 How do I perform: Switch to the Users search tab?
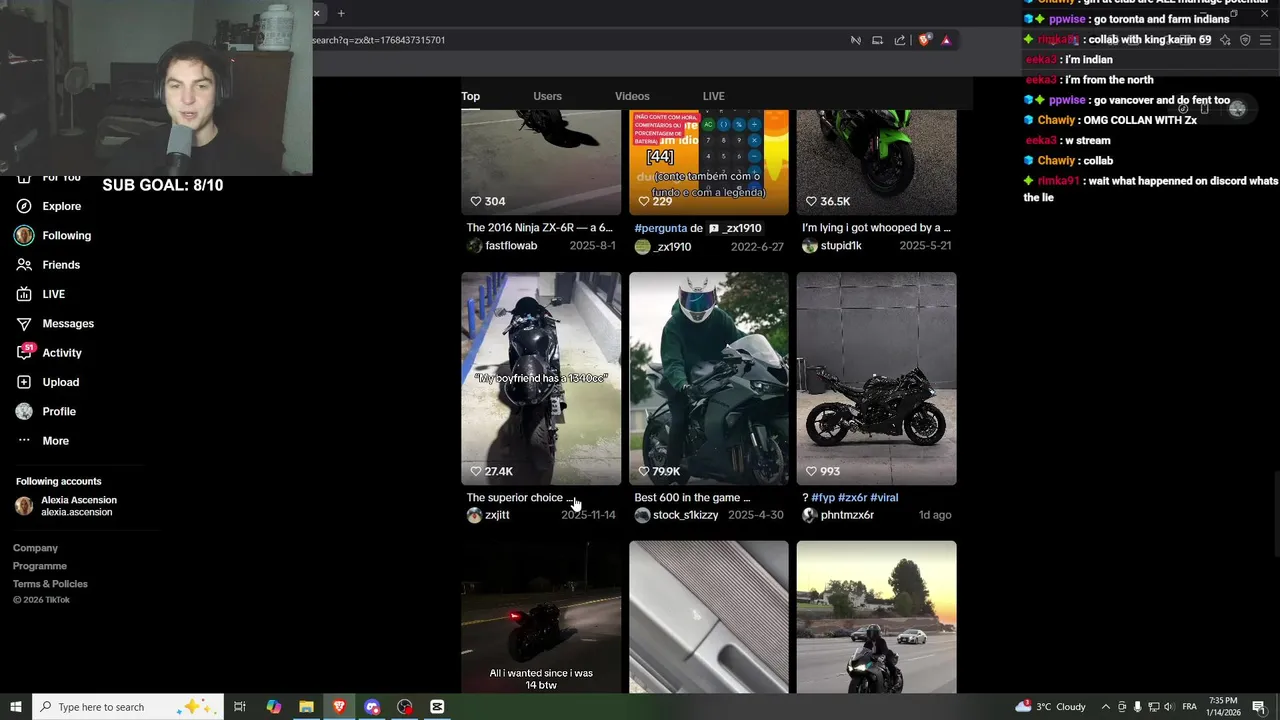(547, 96)
